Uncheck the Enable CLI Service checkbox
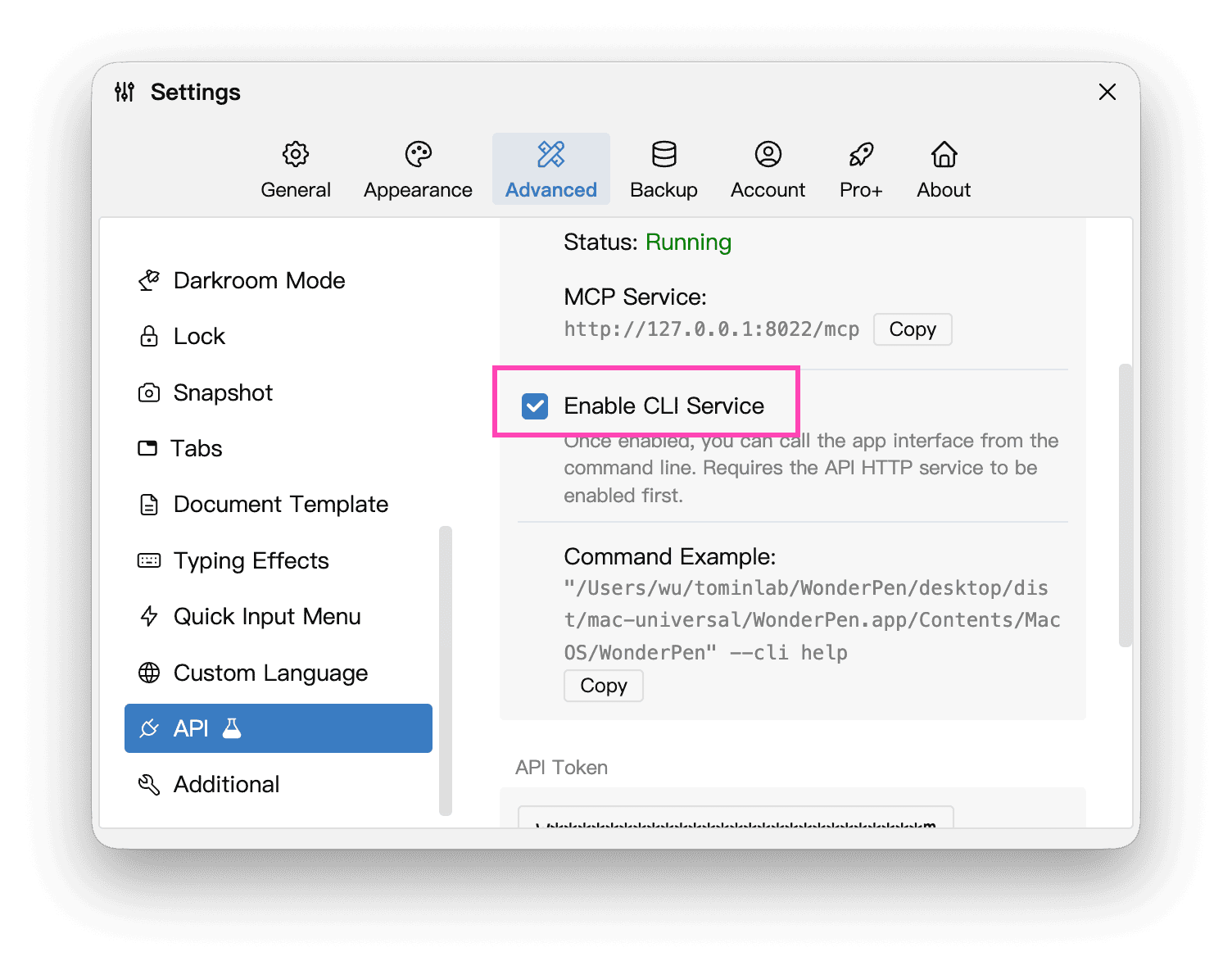The height and width of the screenshot is (970, 1232). point(535,406)
